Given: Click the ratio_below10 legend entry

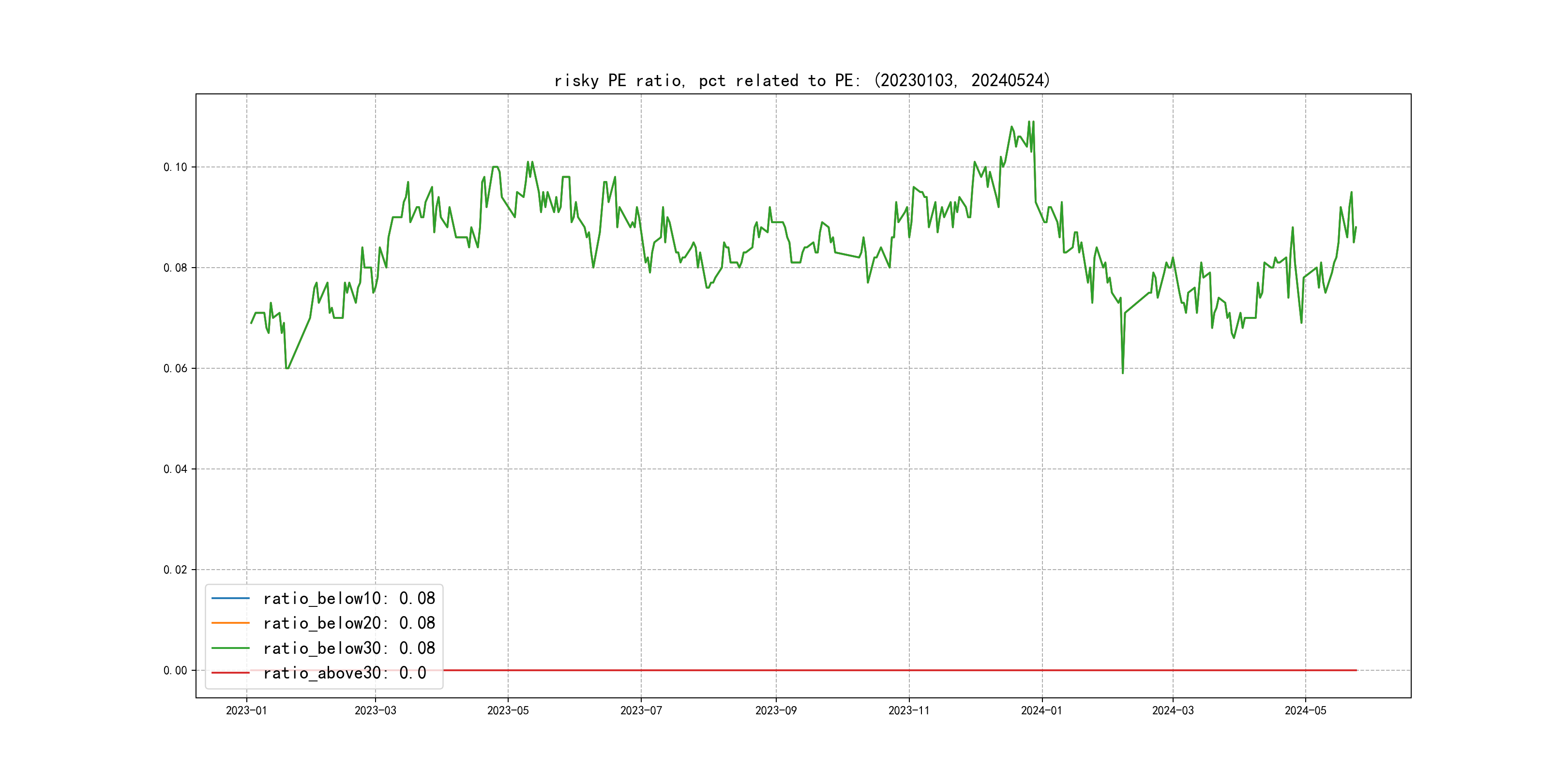Looking at the screenshot, I should click(x=349, y=598).
